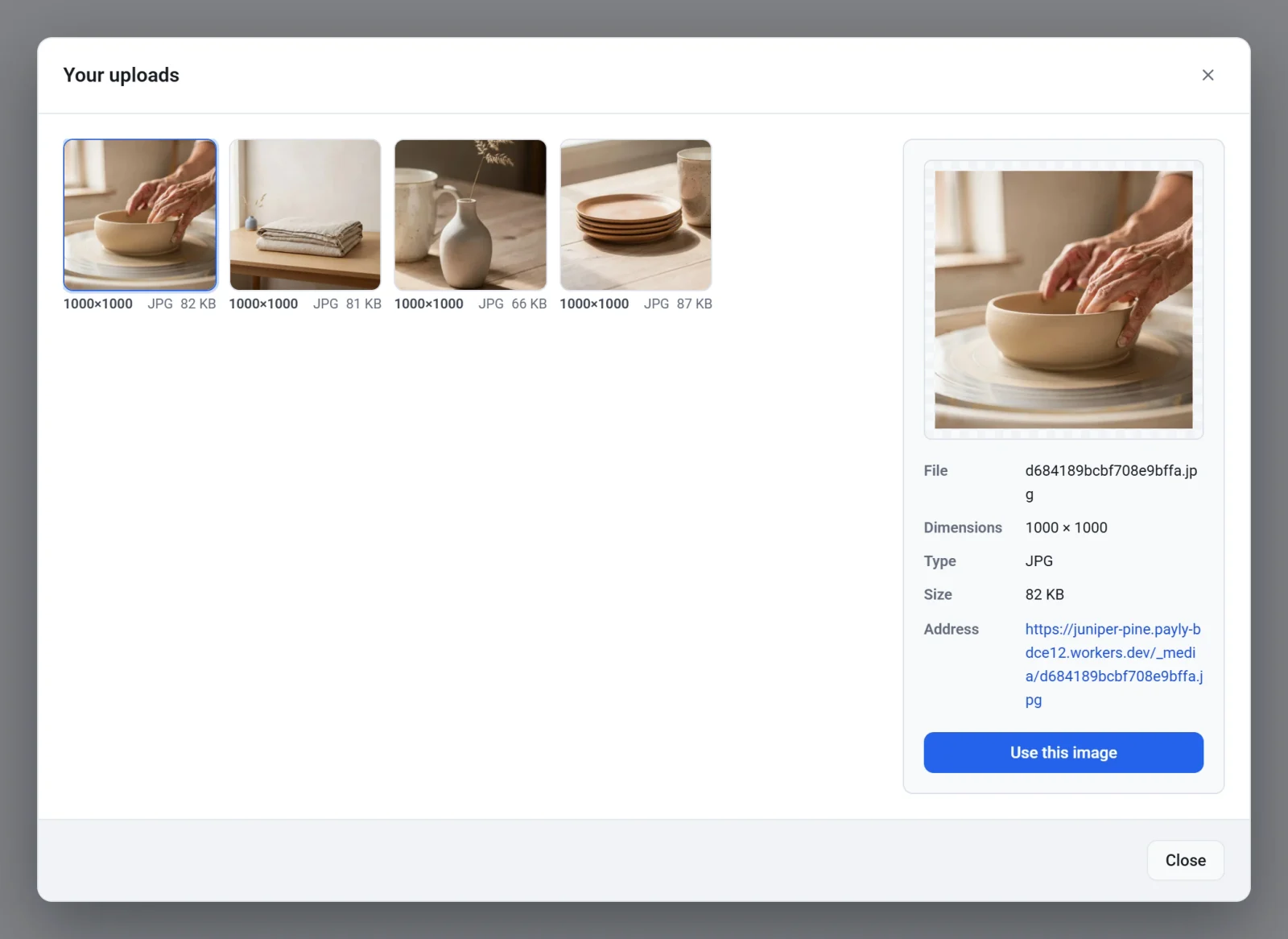Click the Size label
1288x939 pixels.
tap(938, 594)
